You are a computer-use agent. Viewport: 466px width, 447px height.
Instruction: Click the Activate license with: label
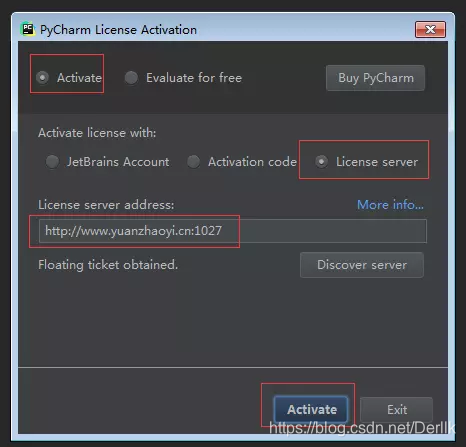point(97,133)
